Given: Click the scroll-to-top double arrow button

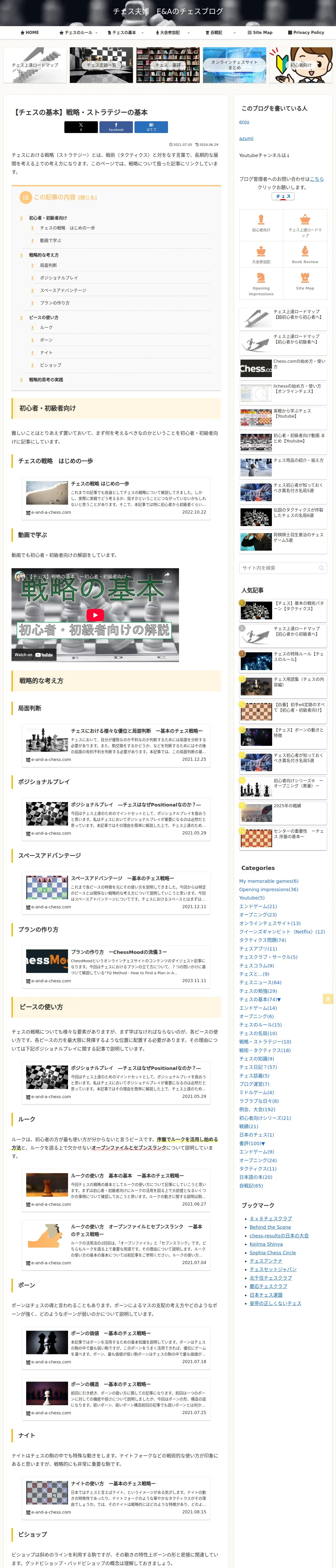Looking at the screenshot, I should (x=328, y=999).
